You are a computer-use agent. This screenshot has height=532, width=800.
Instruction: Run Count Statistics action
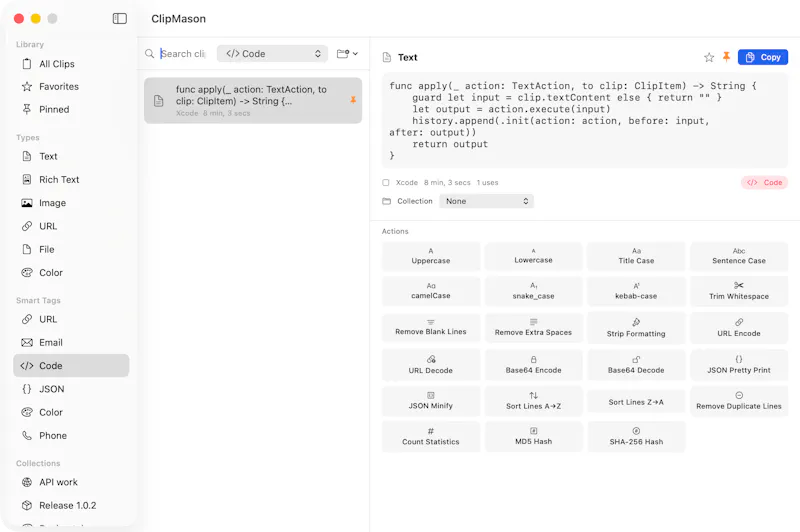(x=431, y=437)
